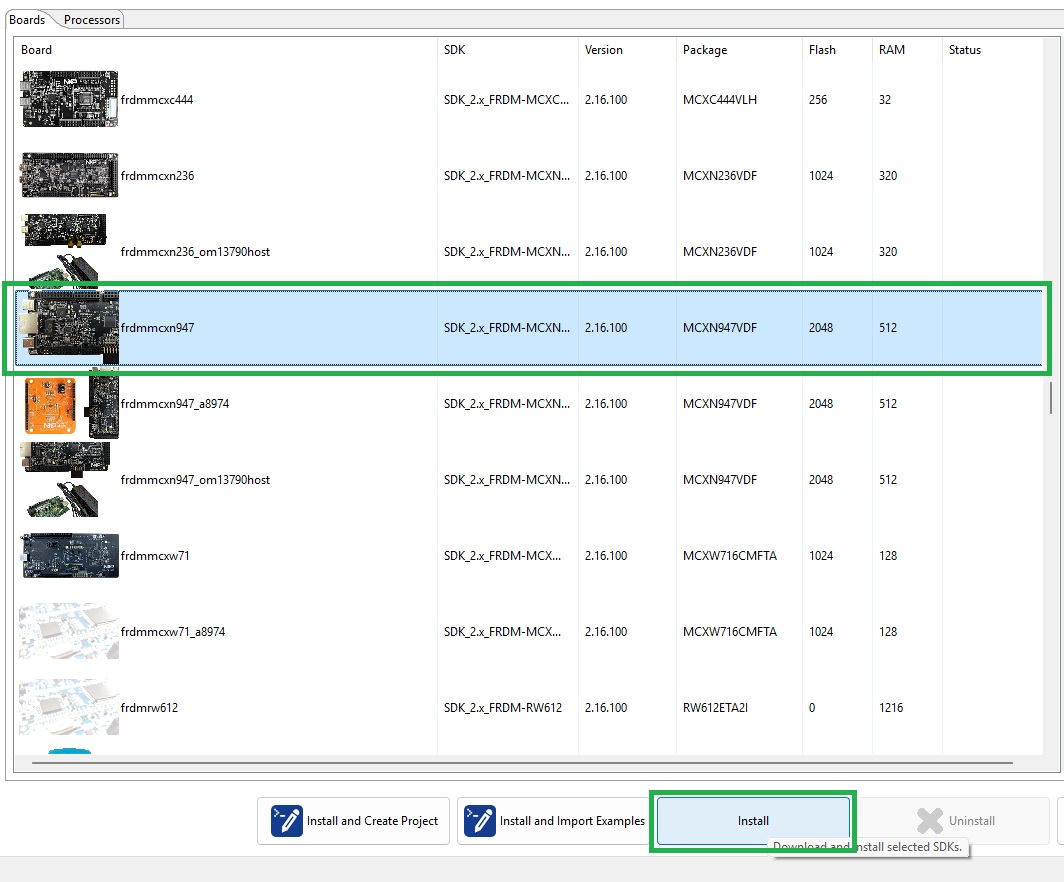Click Install and Import Examples

click(554, 820)
